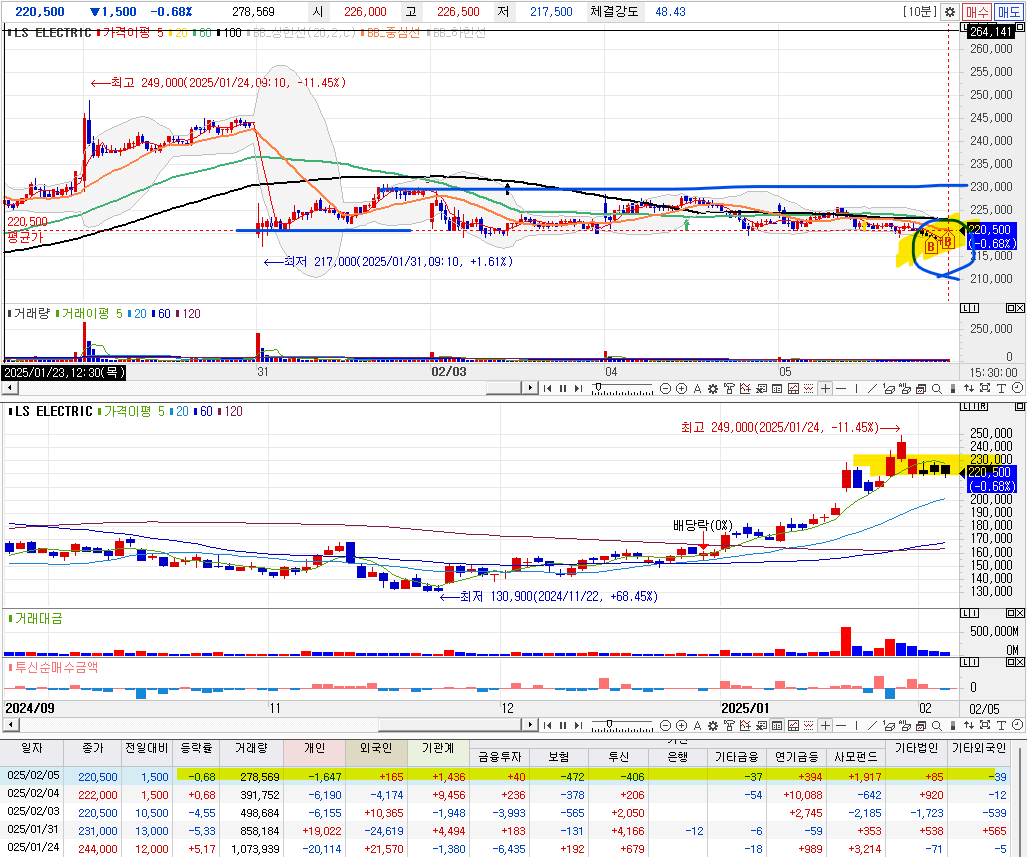Viewport: 1027px width, 857px height.
Task: Select vertical line tool in upper chart toolbar
Action: [x=856, y=389]
